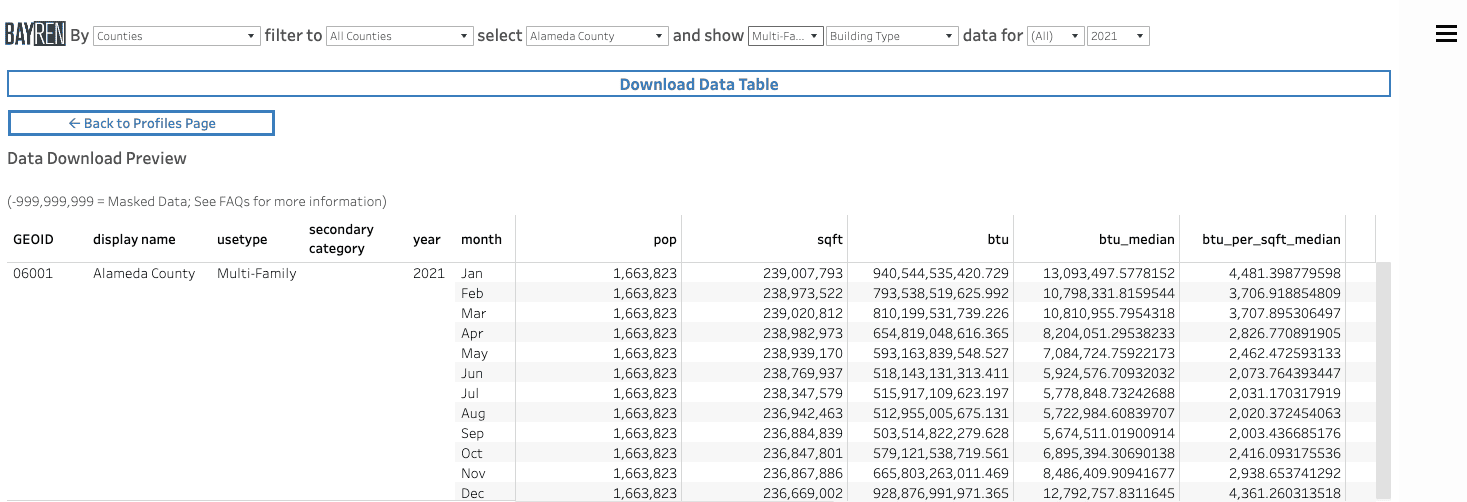Click the data table vertical scrollbar
The image size is (1467, 502).
point(1383,380)
